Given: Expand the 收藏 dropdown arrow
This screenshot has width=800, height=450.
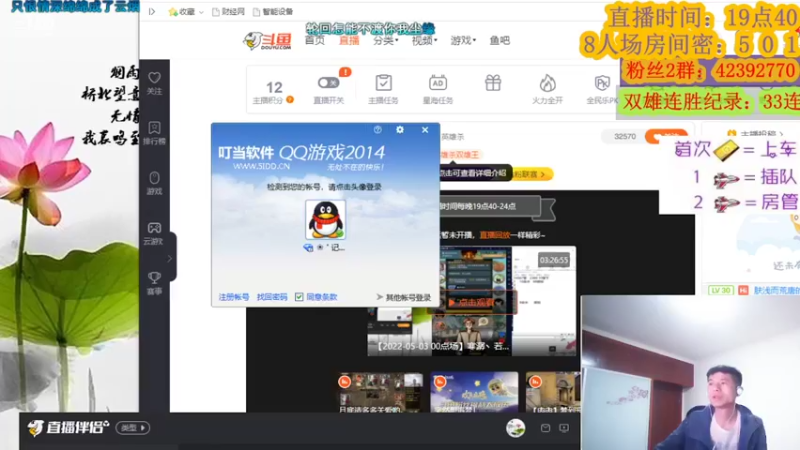Looking at the screenshot, I should (x=201, y=12).
